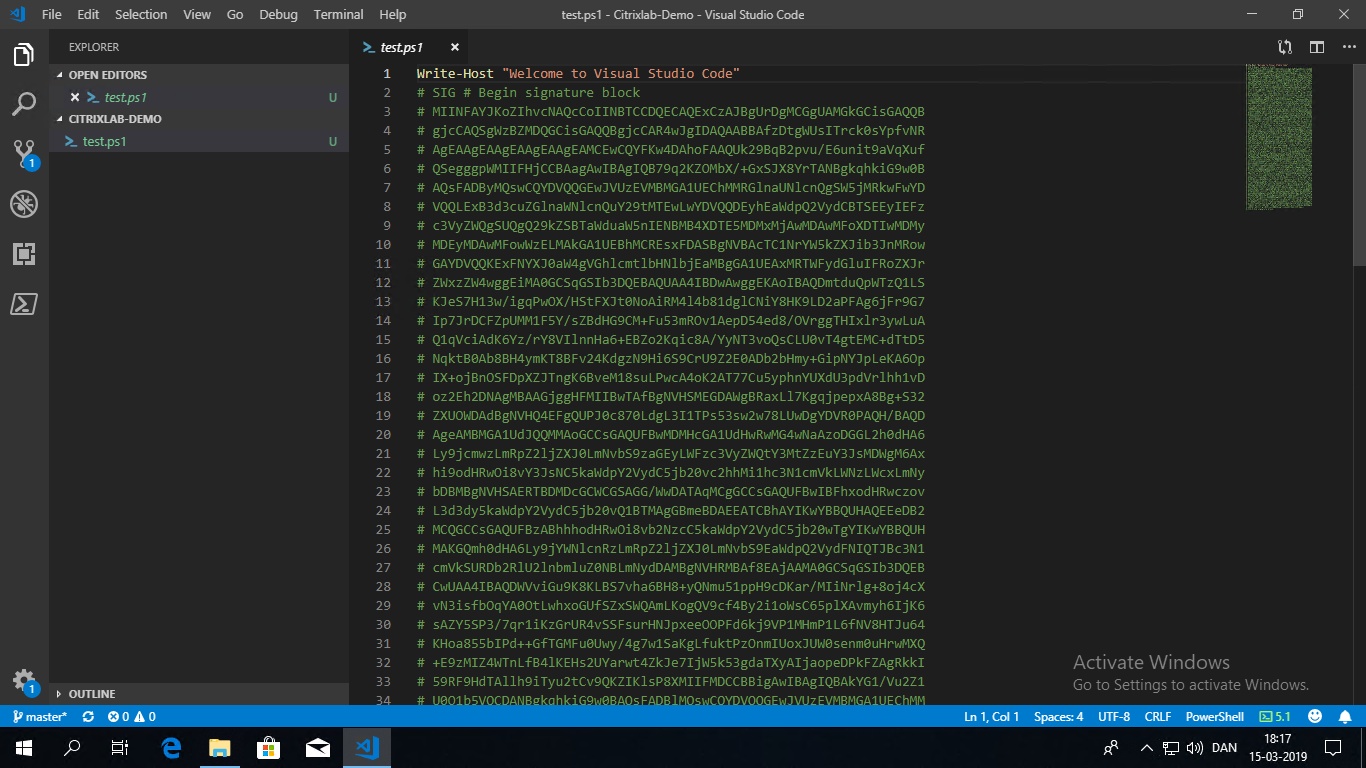Open the Windows Start menu
Screen dimensions: 1366x768
24,747
